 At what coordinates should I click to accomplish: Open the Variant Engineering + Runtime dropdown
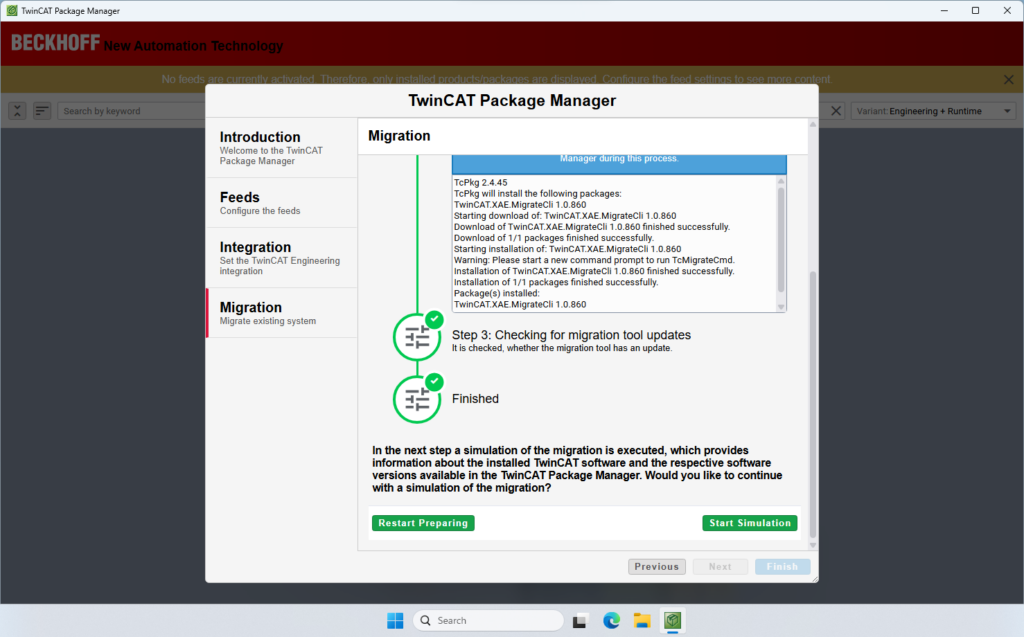pos(934,111)
